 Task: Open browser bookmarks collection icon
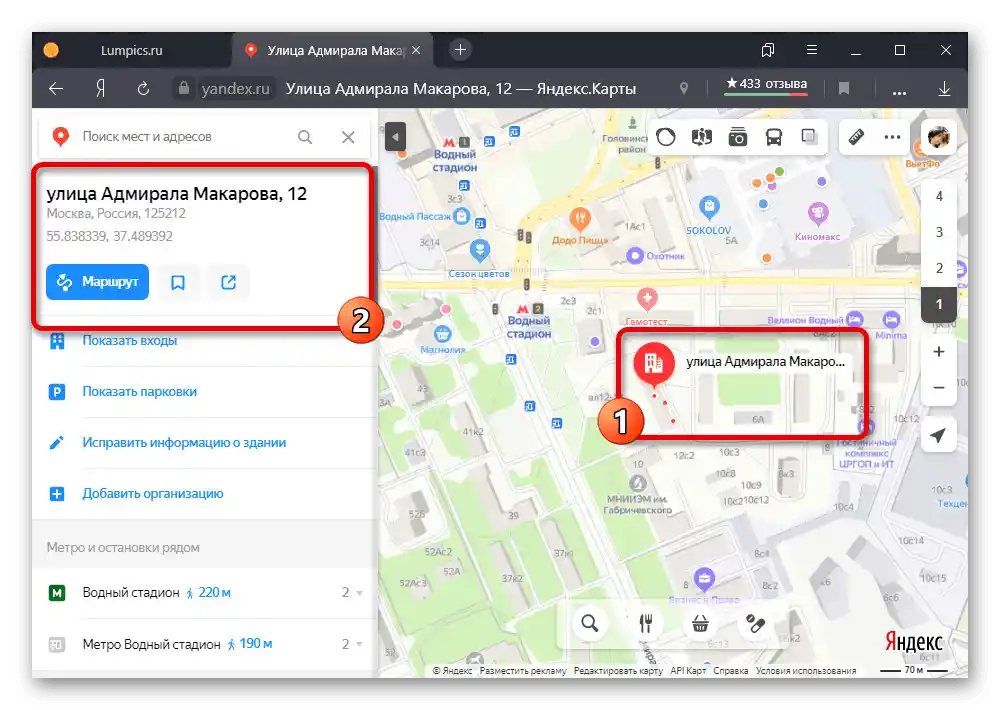(768, 50)
